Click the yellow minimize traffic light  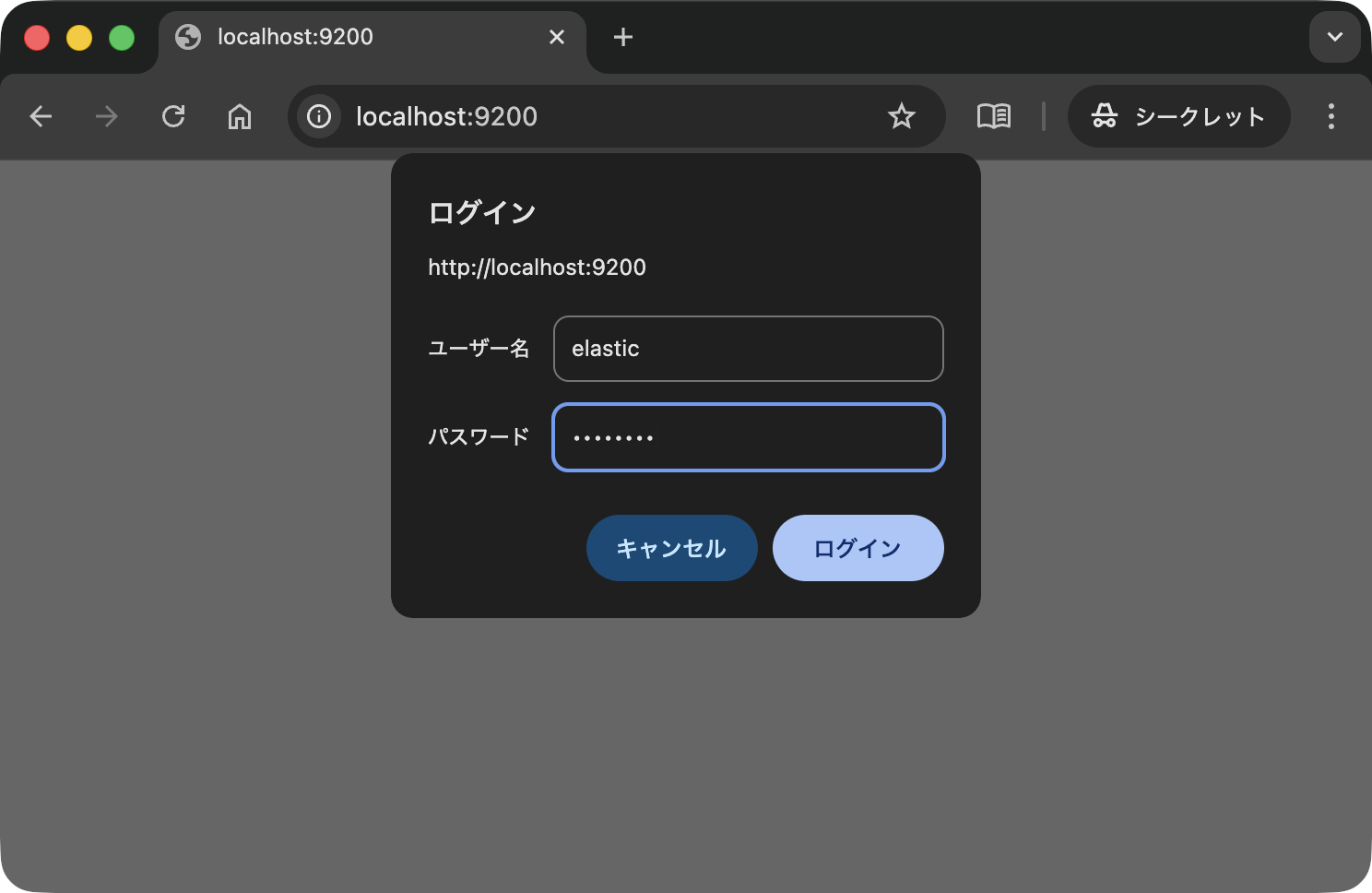[x=79, y=37]
